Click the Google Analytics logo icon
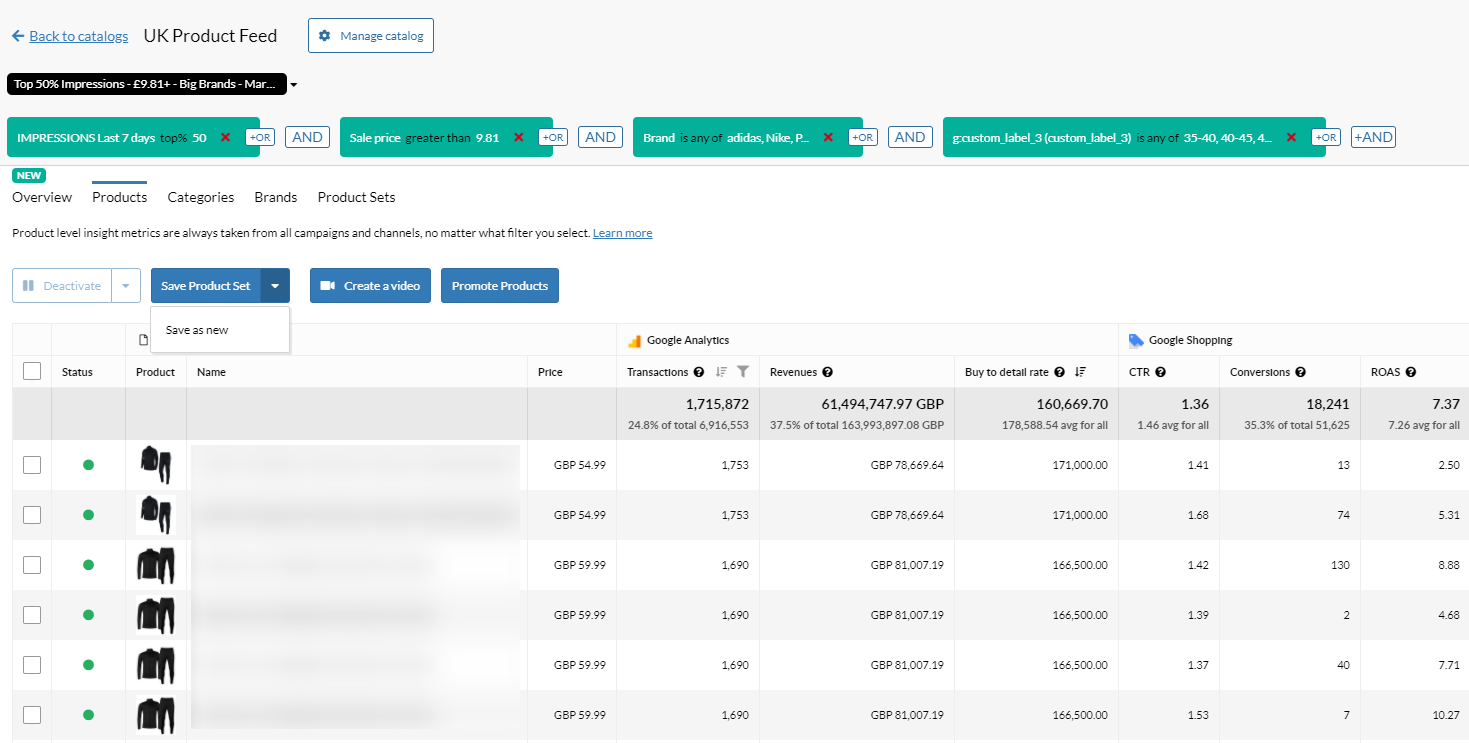Screen dimensions: 1469x743 [634, 340]
